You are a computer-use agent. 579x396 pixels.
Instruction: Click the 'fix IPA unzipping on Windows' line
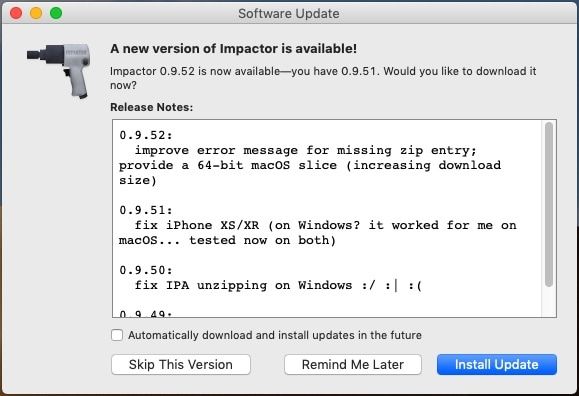click(278, 285)
